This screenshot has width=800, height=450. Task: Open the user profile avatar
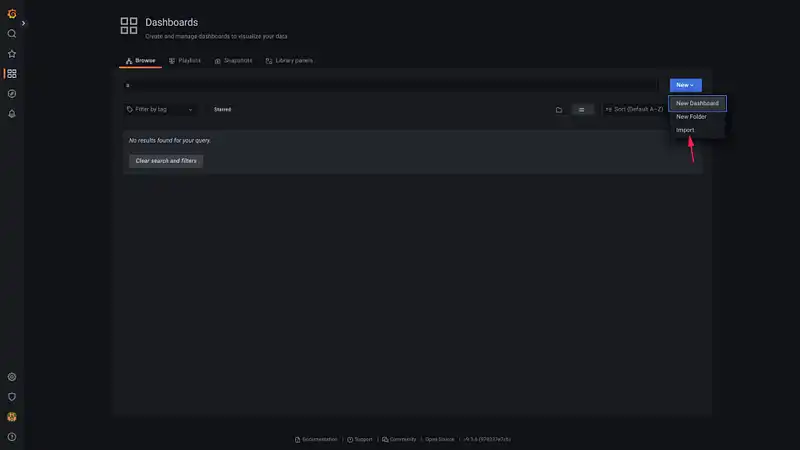pos(12,417)
